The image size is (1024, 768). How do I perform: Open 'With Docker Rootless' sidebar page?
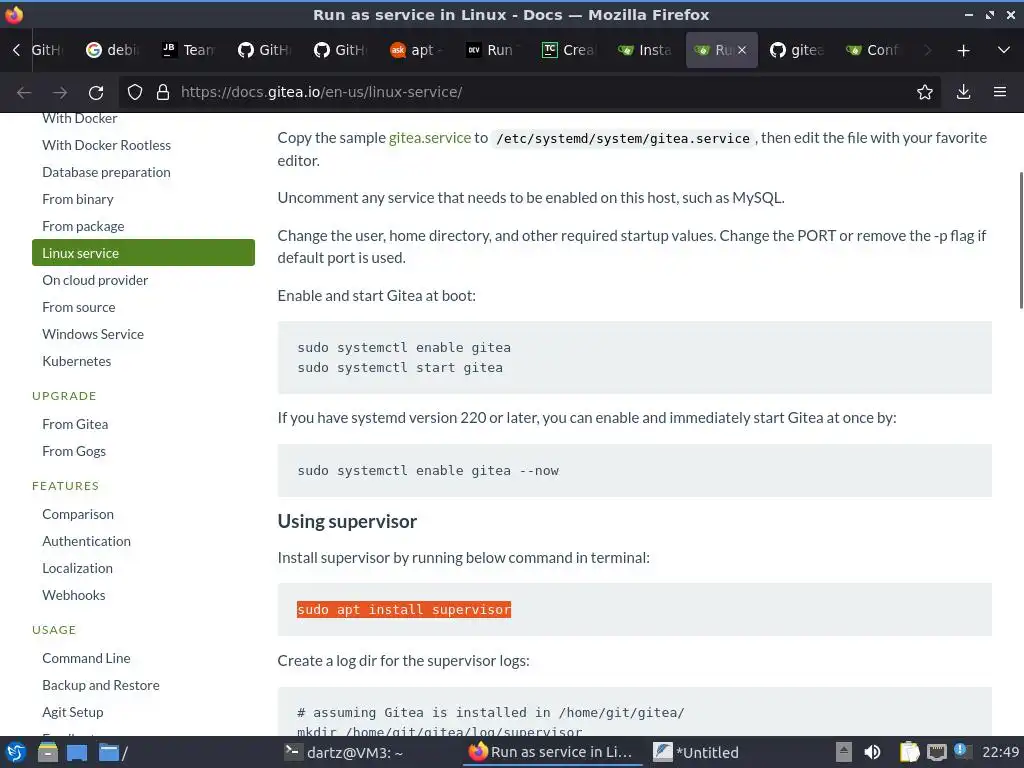point(106,145)
